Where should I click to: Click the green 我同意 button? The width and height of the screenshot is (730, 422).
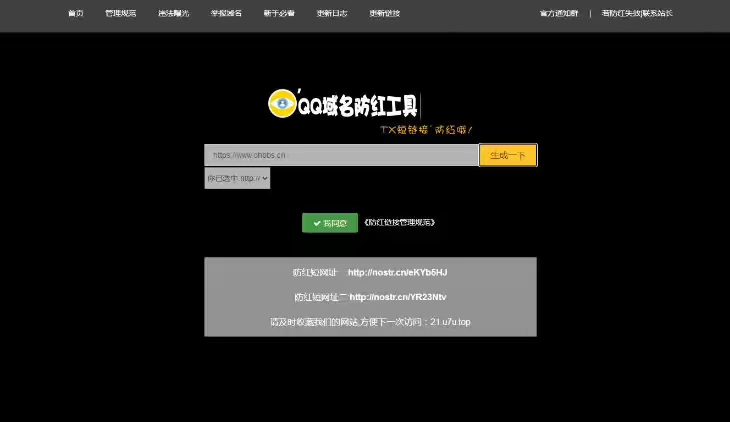329,223
